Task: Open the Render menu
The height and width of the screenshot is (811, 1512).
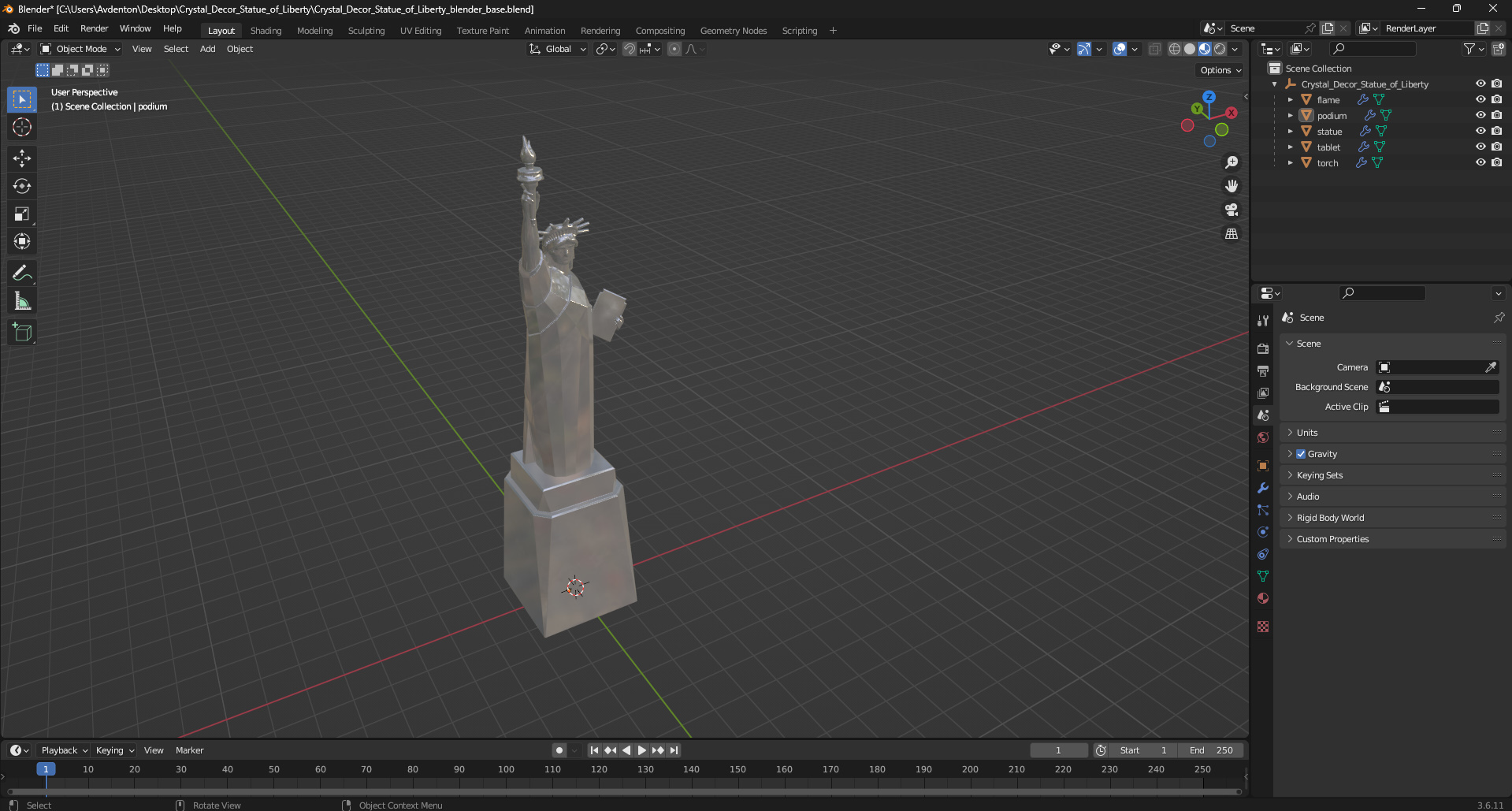Action: pyautogui.click(x=94, y=28)
